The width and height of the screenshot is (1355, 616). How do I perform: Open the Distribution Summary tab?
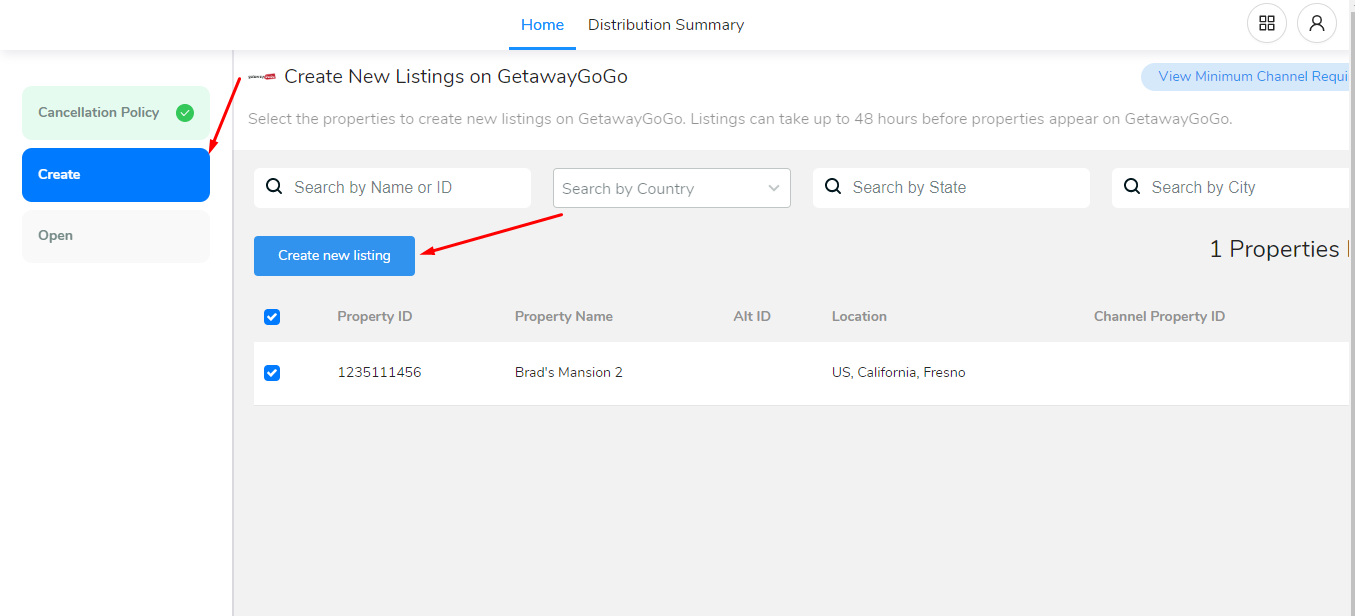666,25
